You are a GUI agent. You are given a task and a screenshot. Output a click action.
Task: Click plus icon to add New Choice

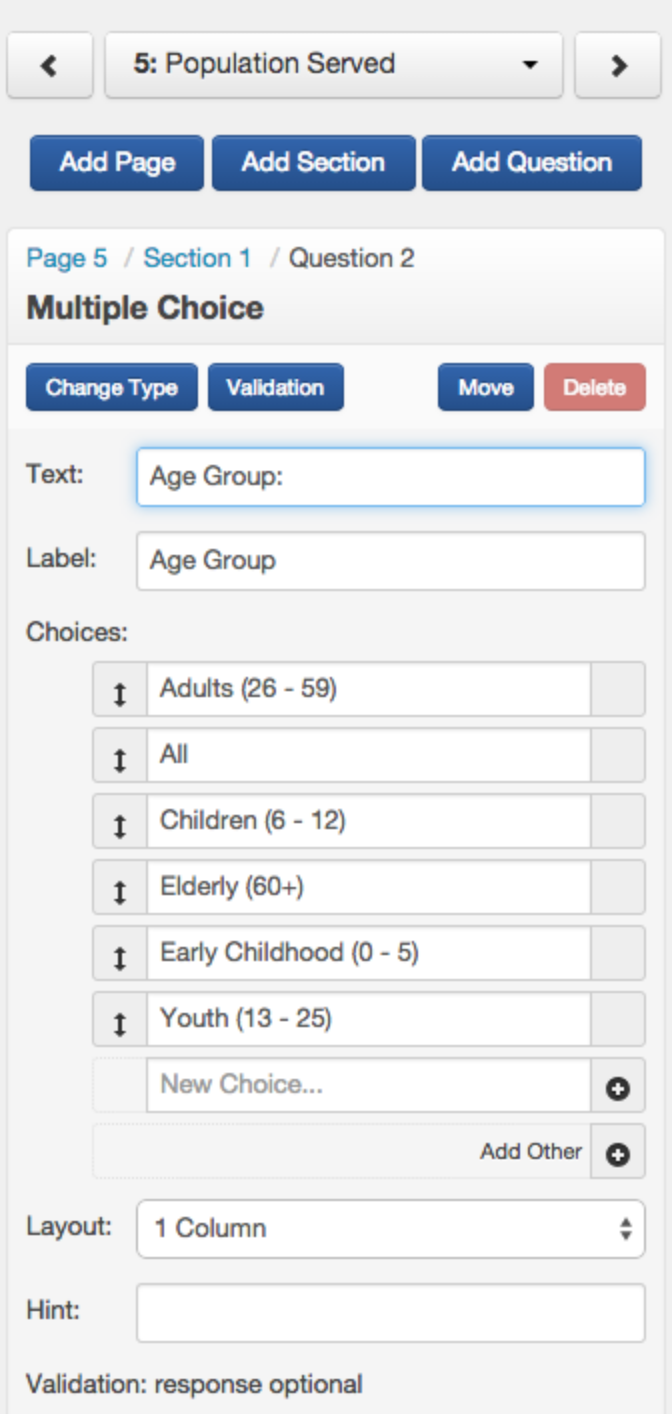[618, 1086]
